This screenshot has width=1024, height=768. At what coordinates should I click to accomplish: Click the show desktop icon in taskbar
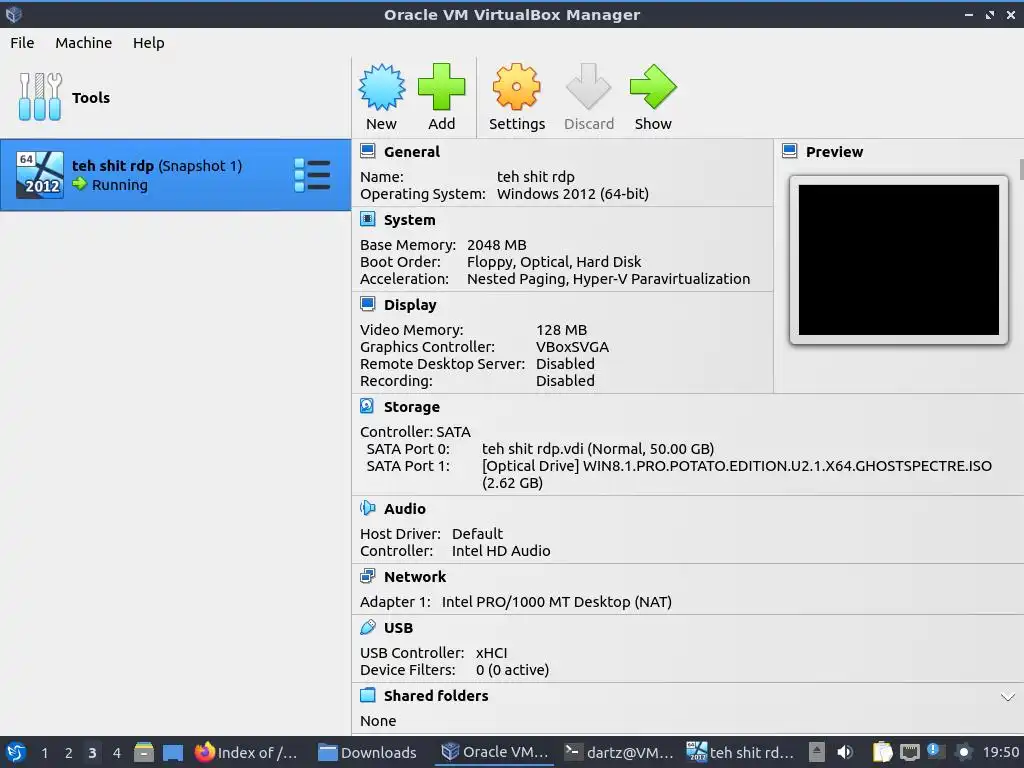pos(173,752)
